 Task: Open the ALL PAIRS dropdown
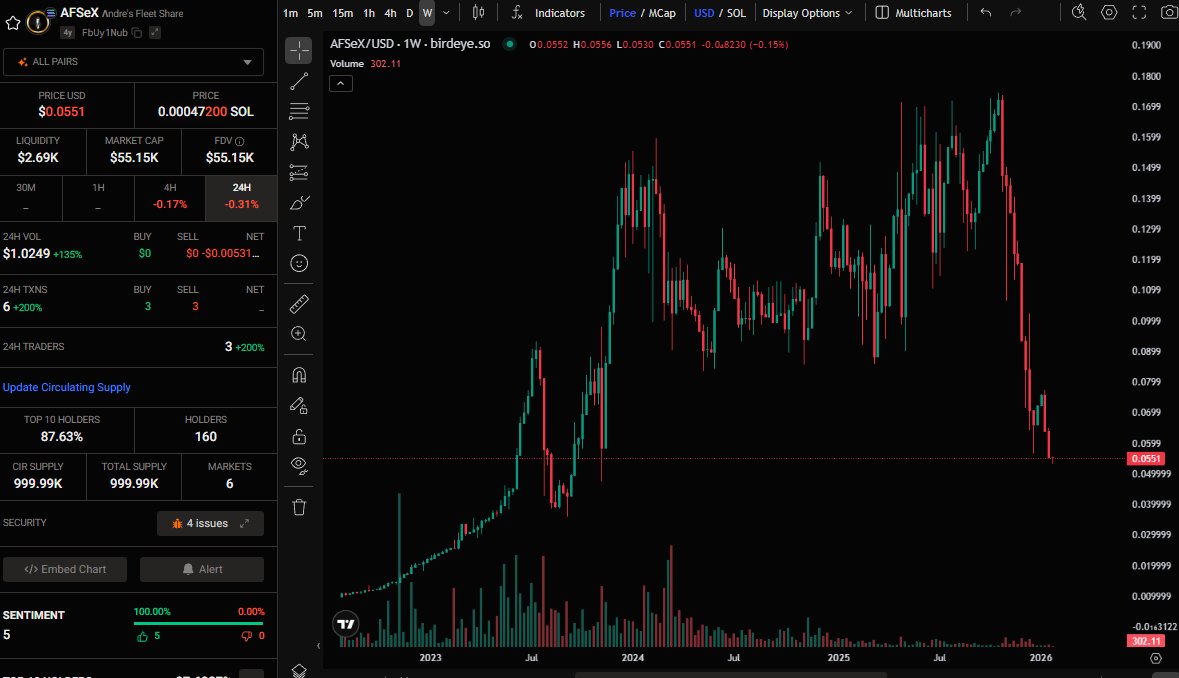coord(133,62)
